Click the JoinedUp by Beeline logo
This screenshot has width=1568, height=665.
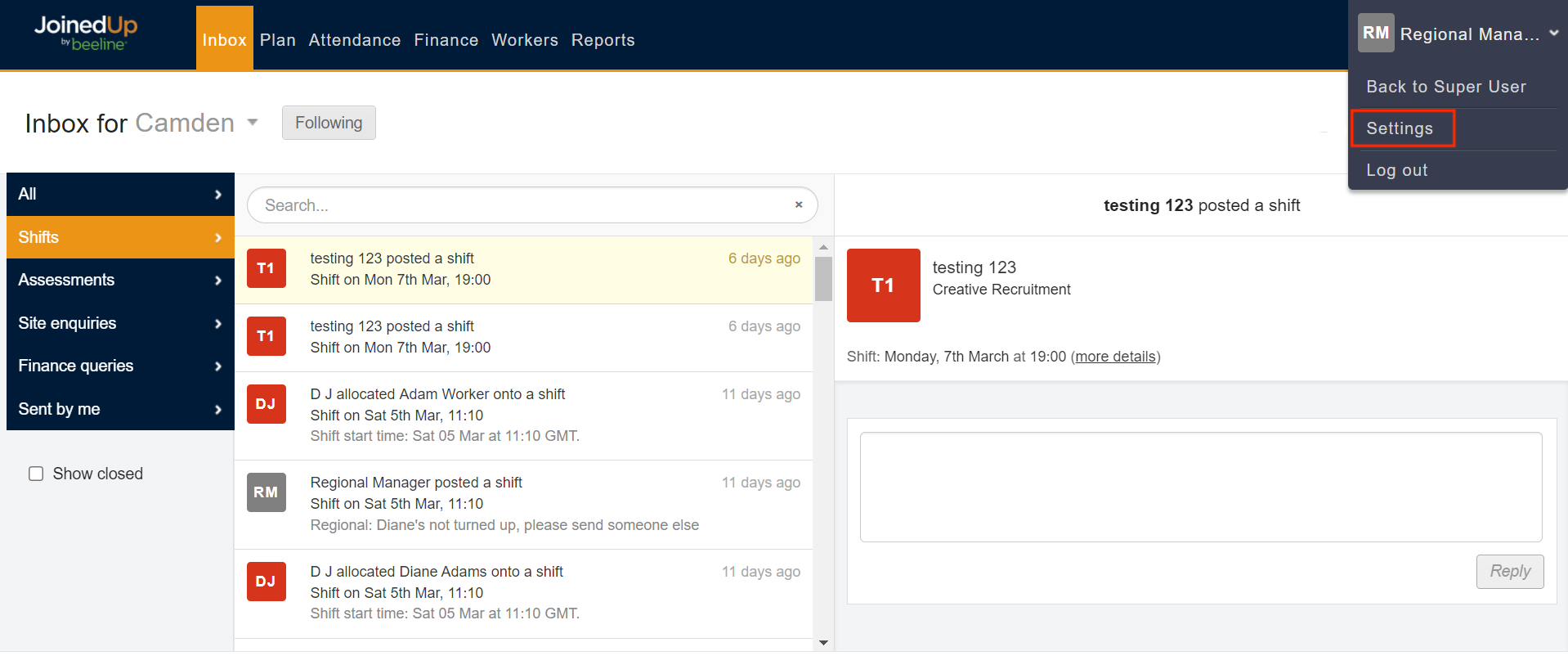(86, 34)
